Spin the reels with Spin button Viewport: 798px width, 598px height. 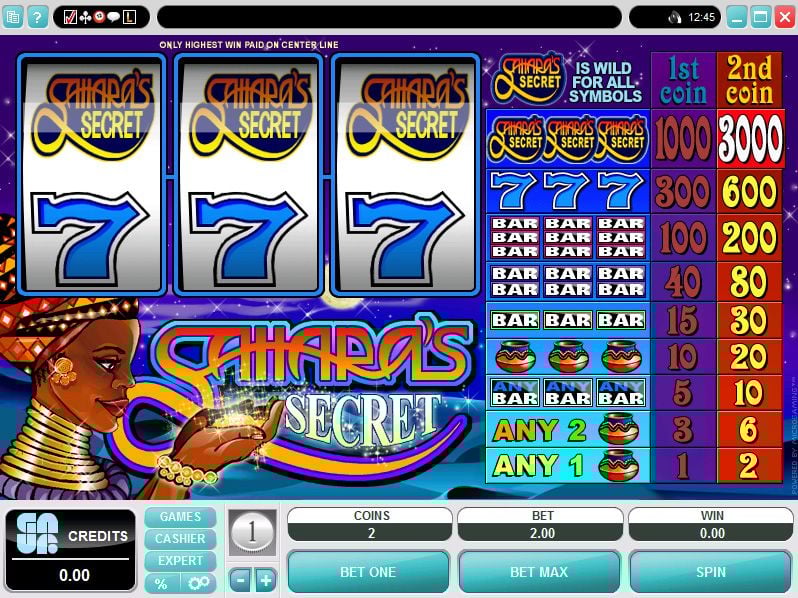tap(710, 572)
